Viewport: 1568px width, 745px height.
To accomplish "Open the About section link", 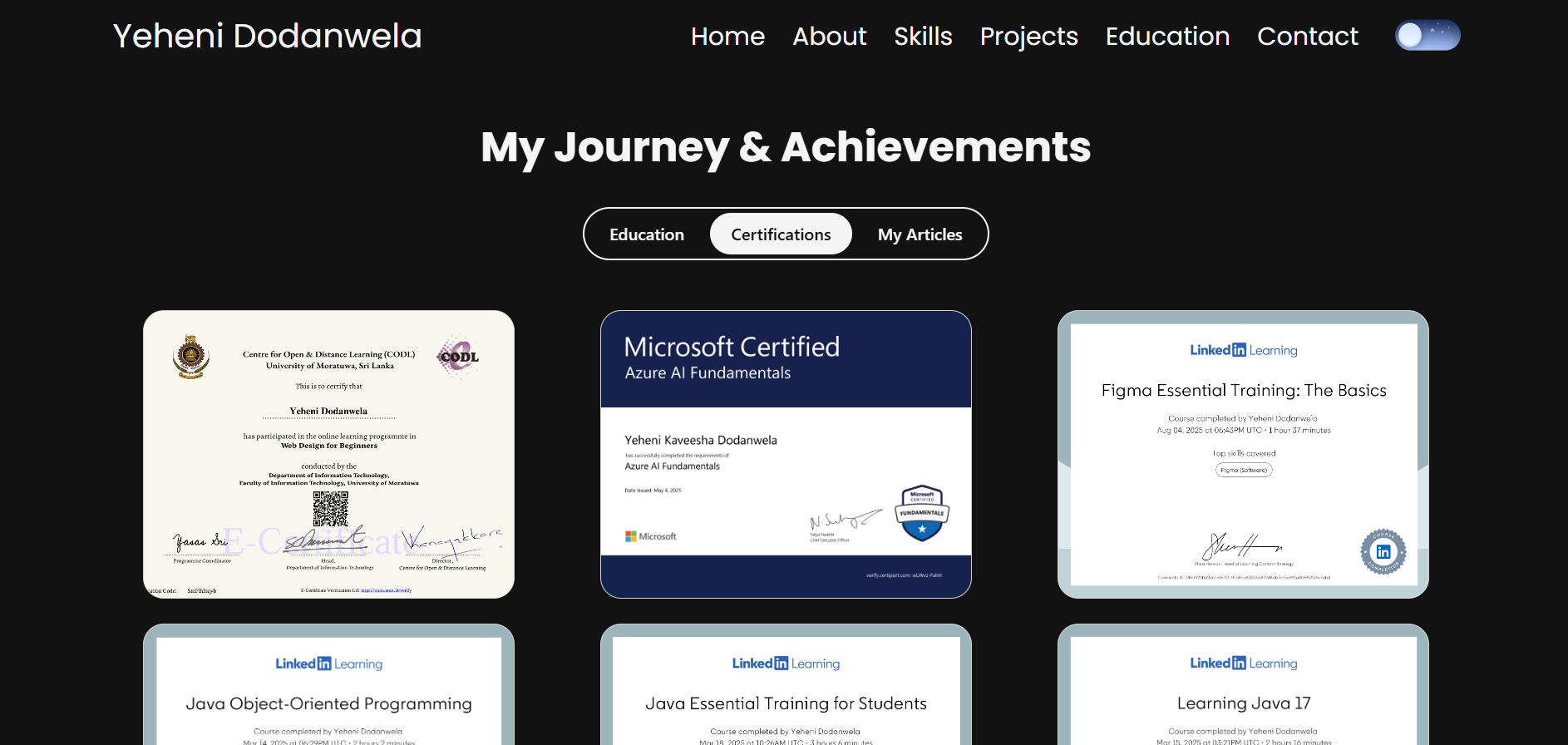I will (829, 37).
